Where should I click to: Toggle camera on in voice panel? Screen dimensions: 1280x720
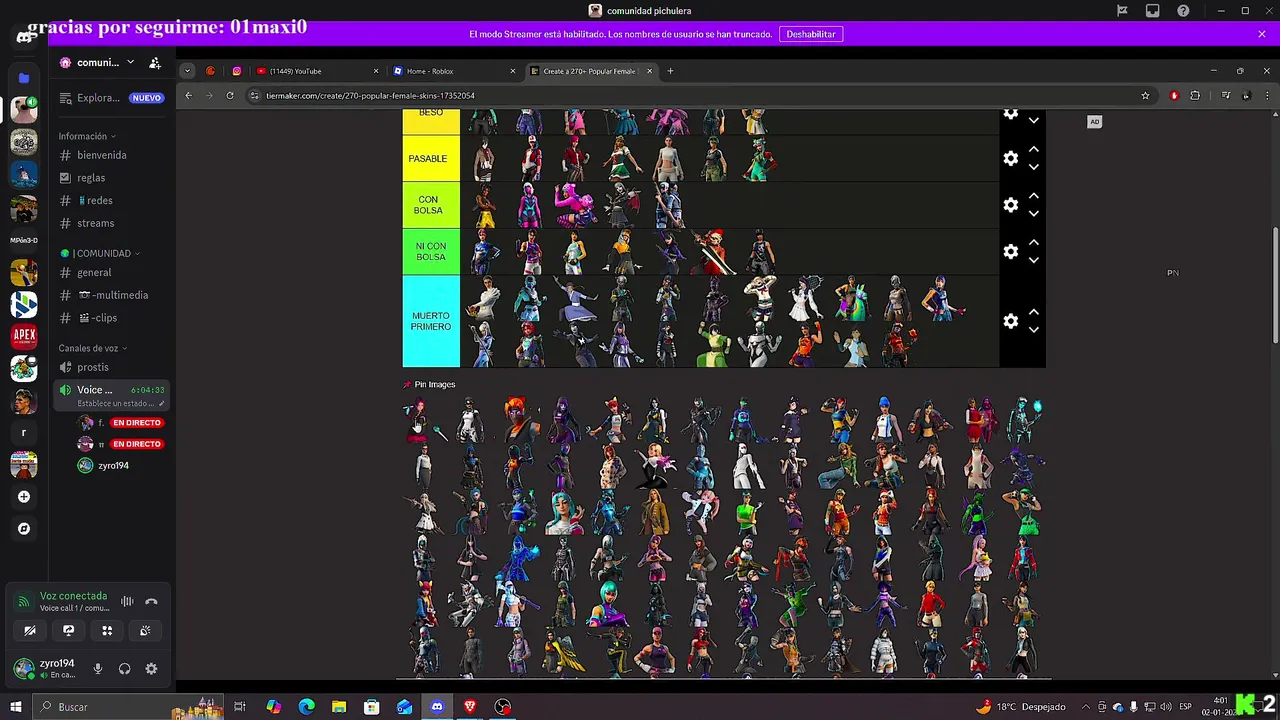[30, 631]
